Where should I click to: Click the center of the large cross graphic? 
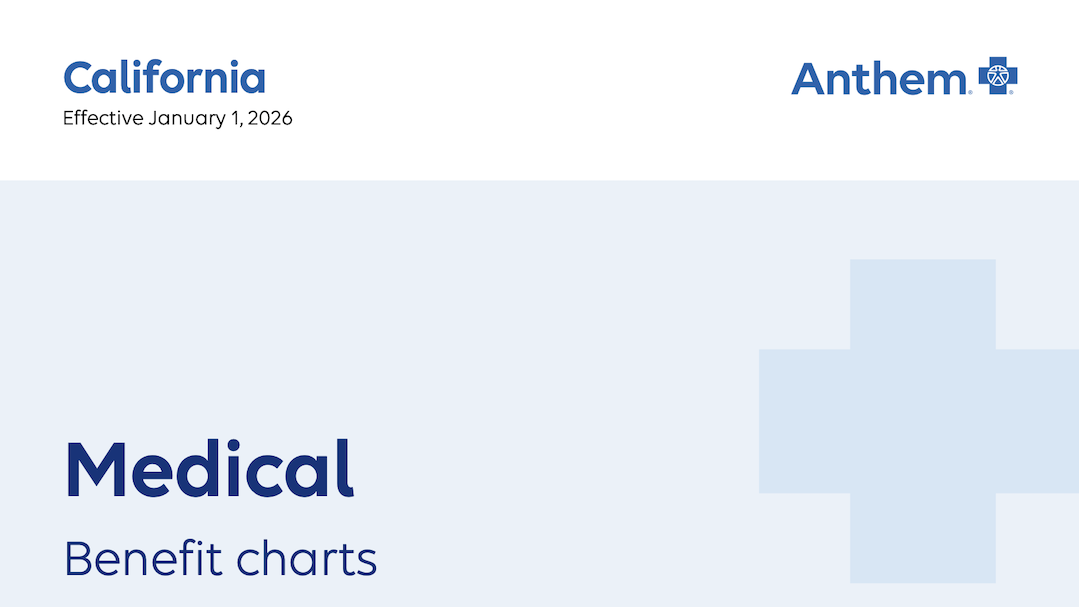(x=922, y=421)
